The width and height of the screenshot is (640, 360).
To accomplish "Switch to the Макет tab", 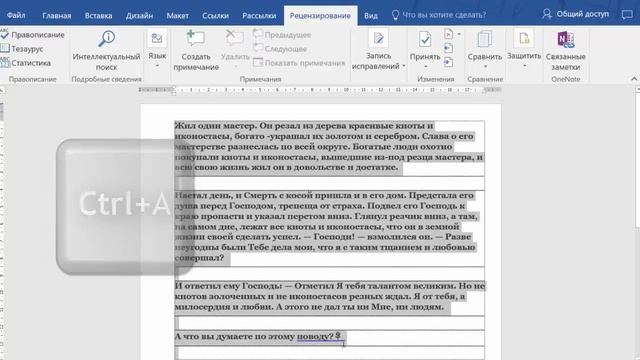I will click(x=178, y=16).
